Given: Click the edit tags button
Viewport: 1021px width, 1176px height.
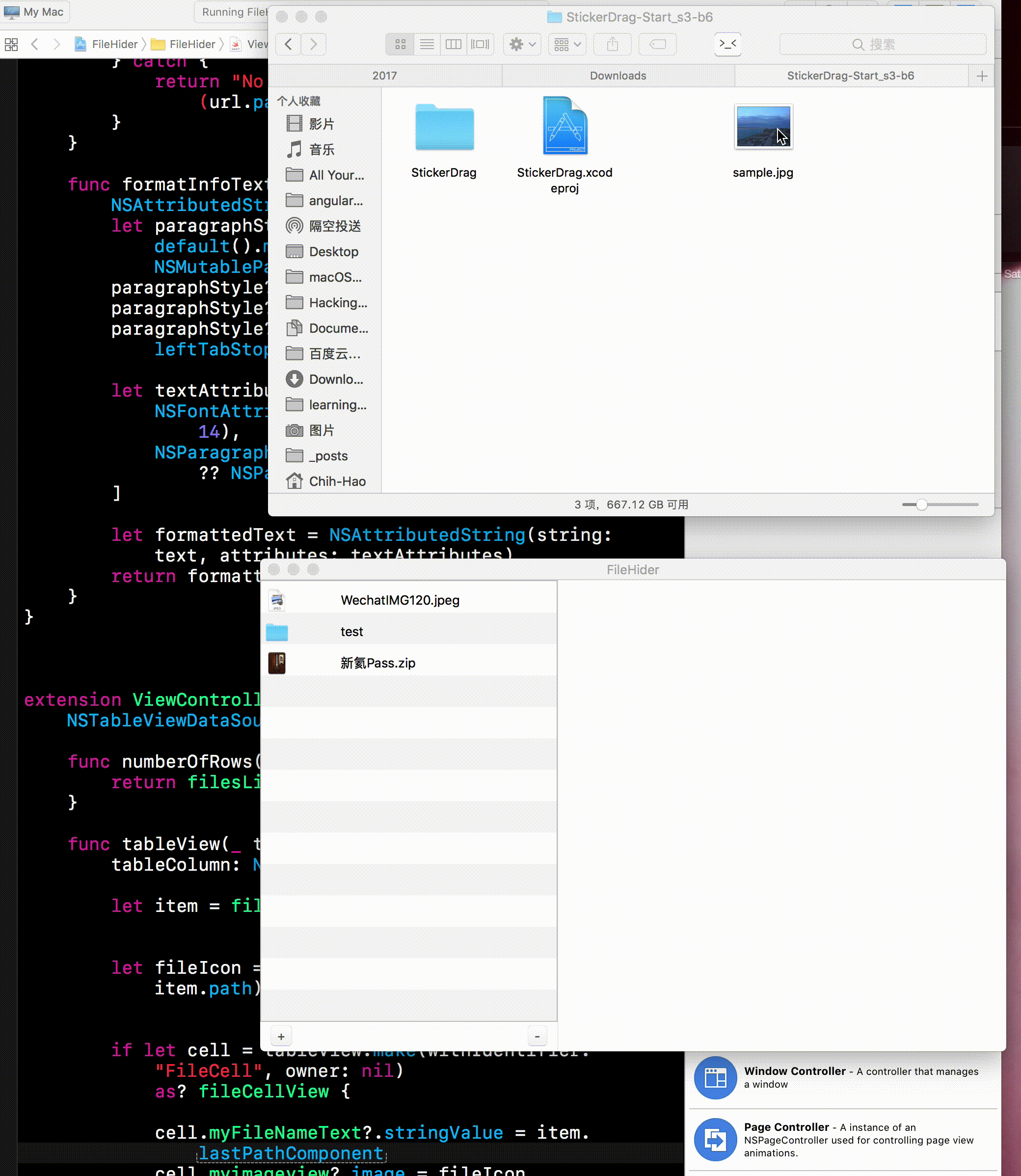Looking at the screenshot, I should [657, 45].
